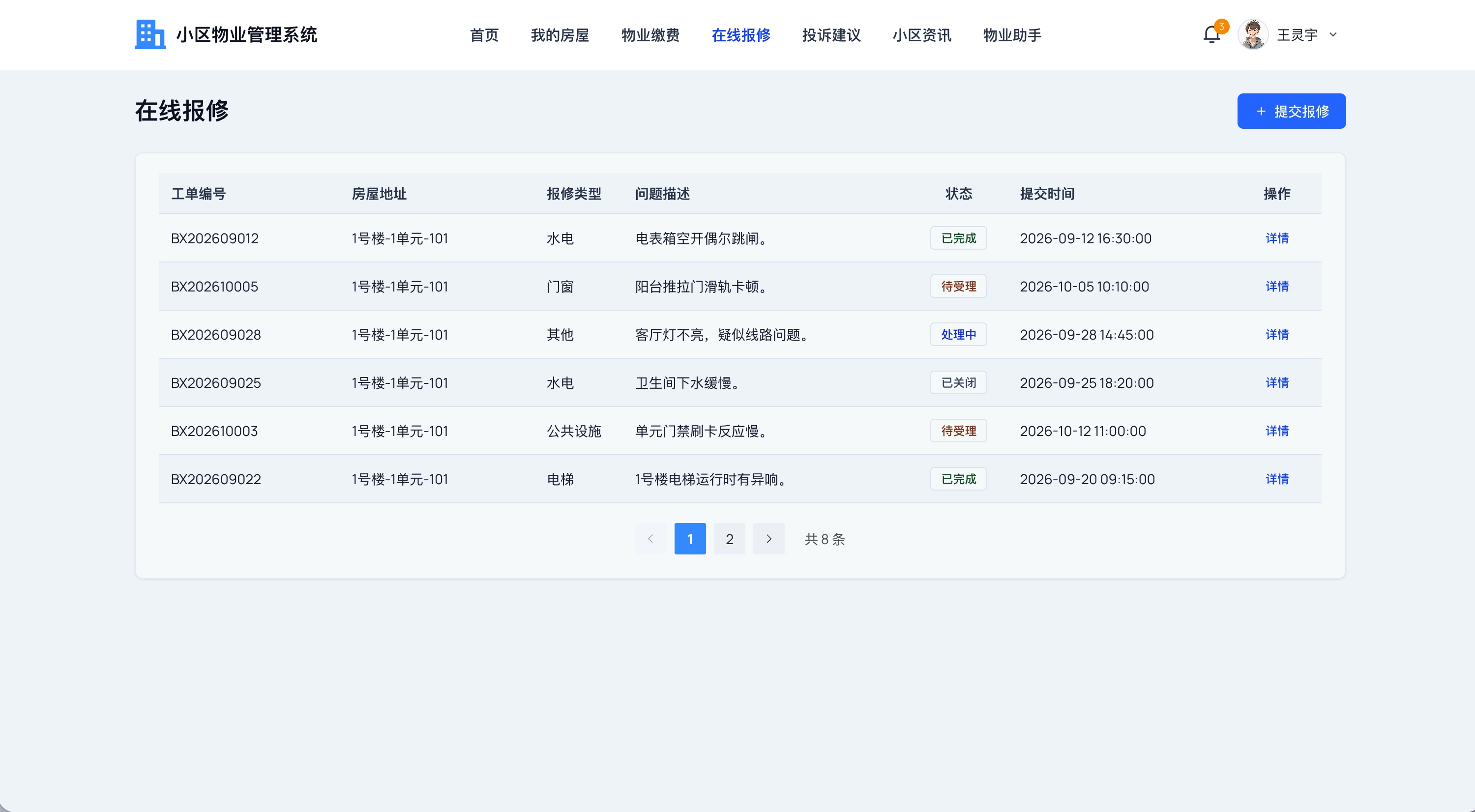Image resolution: width=1475 pixels, height=812 pixels.
Task: View 详情 for order BX202609025
Action: click(x=1277, y=382)
